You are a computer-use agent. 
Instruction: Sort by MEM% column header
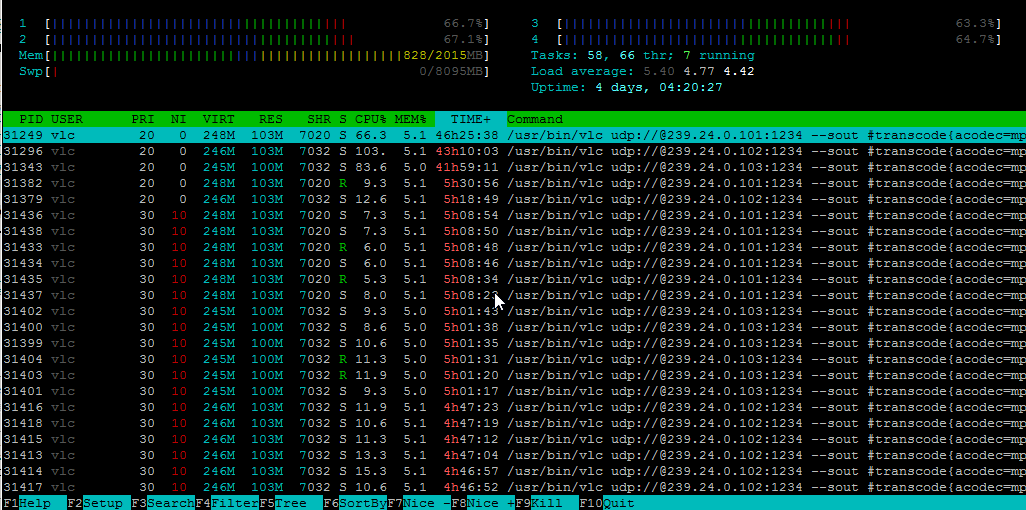[x=411, y=119]
